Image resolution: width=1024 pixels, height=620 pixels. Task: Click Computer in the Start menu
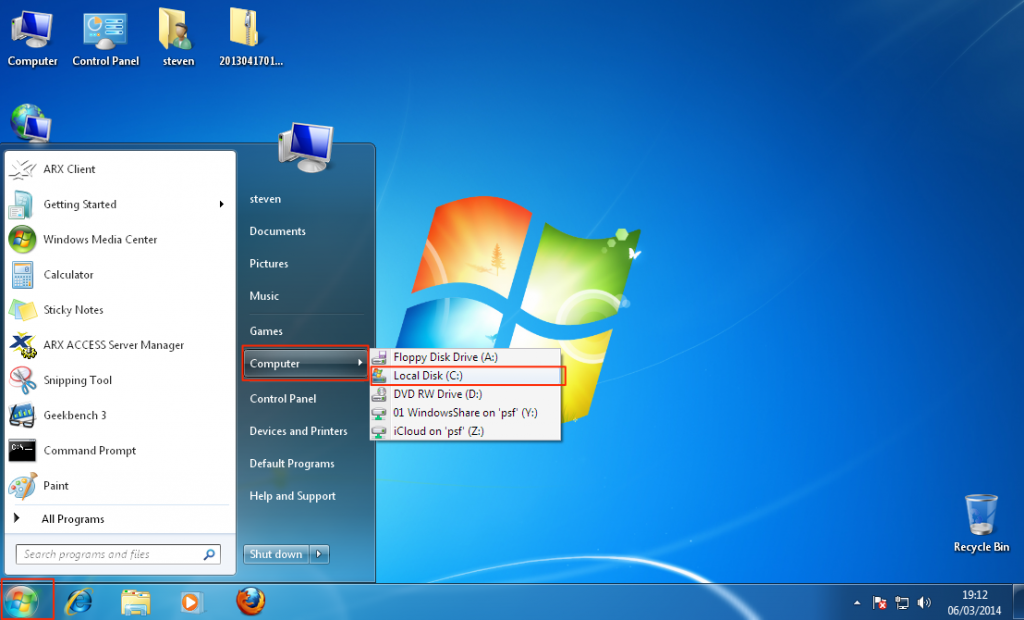pos(306,363)
